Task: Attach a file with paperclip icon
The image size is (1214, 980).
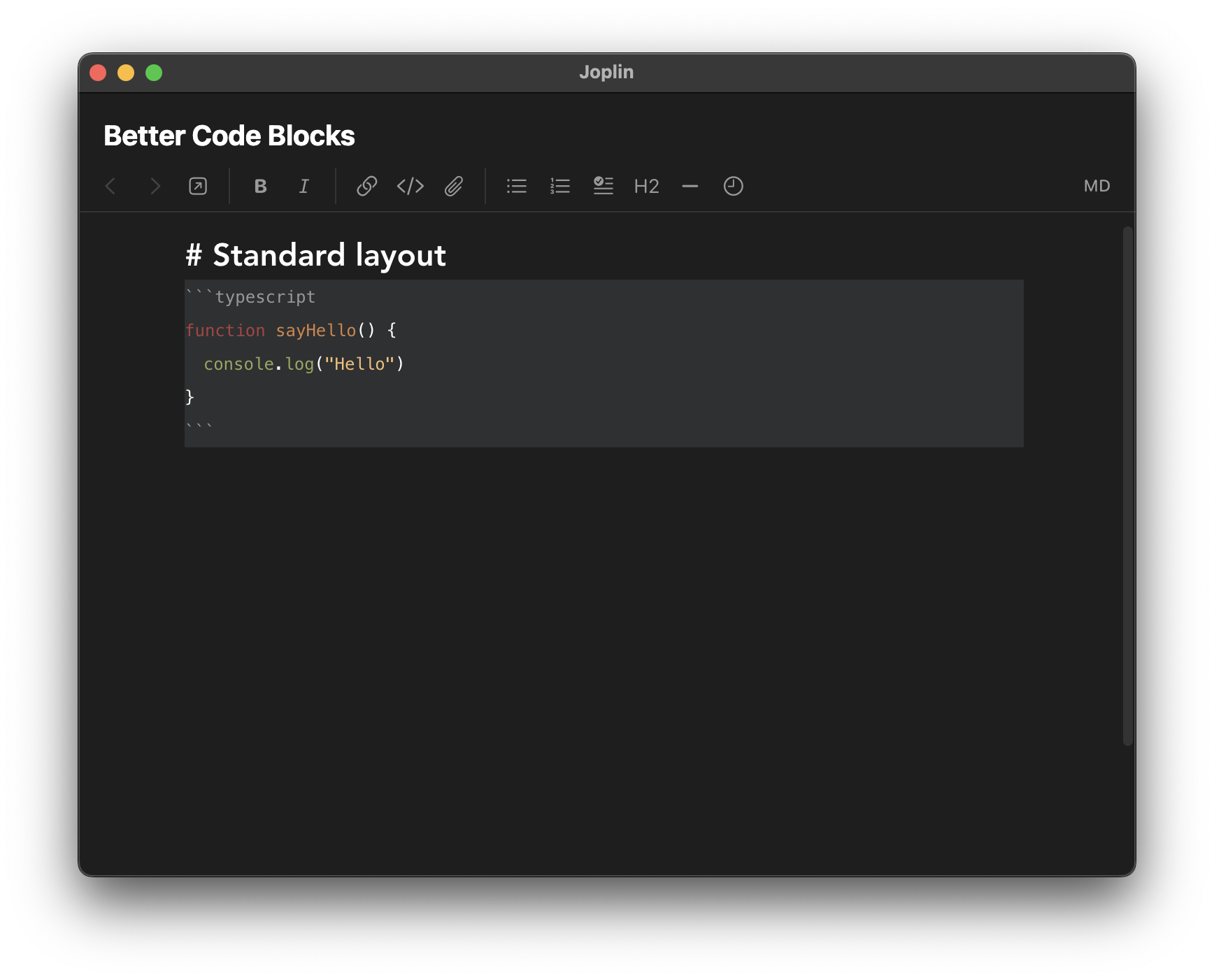Action: [454, 186]
